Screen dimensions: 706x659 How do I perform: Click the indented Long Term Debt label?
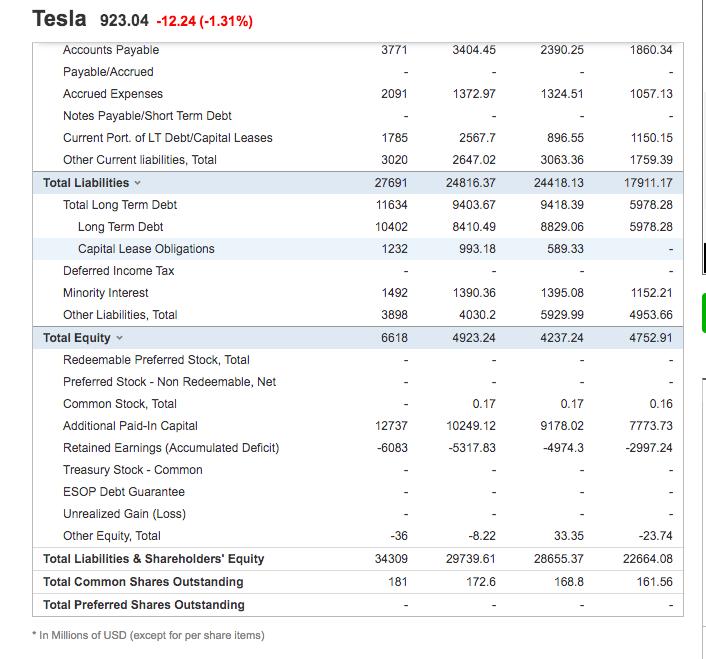click(120, 227)
